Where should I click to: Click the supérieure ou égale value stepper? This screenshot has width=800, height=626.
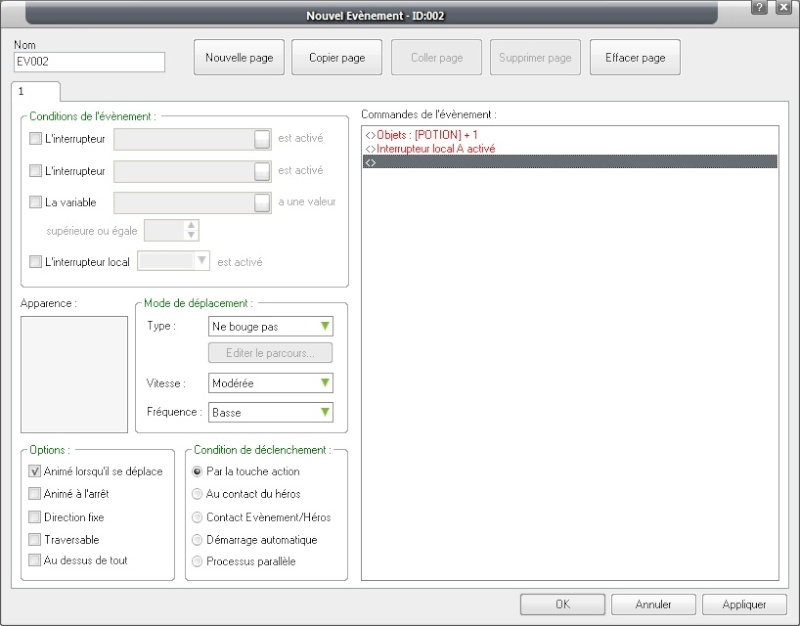pyautogui.click(x=191, y=230)
